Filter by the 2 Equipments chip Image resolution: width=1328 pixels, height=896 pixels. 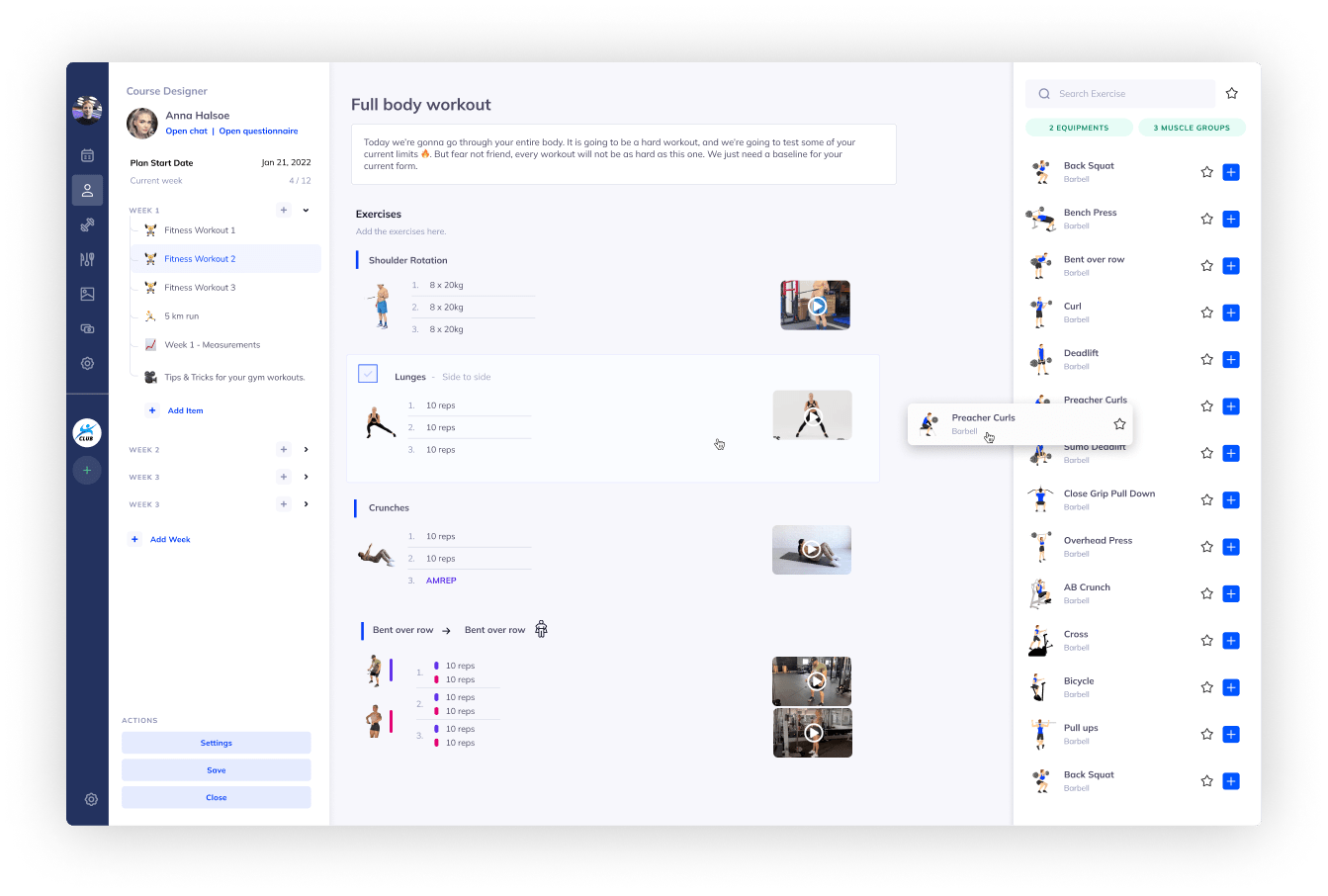click(1079, 128)
